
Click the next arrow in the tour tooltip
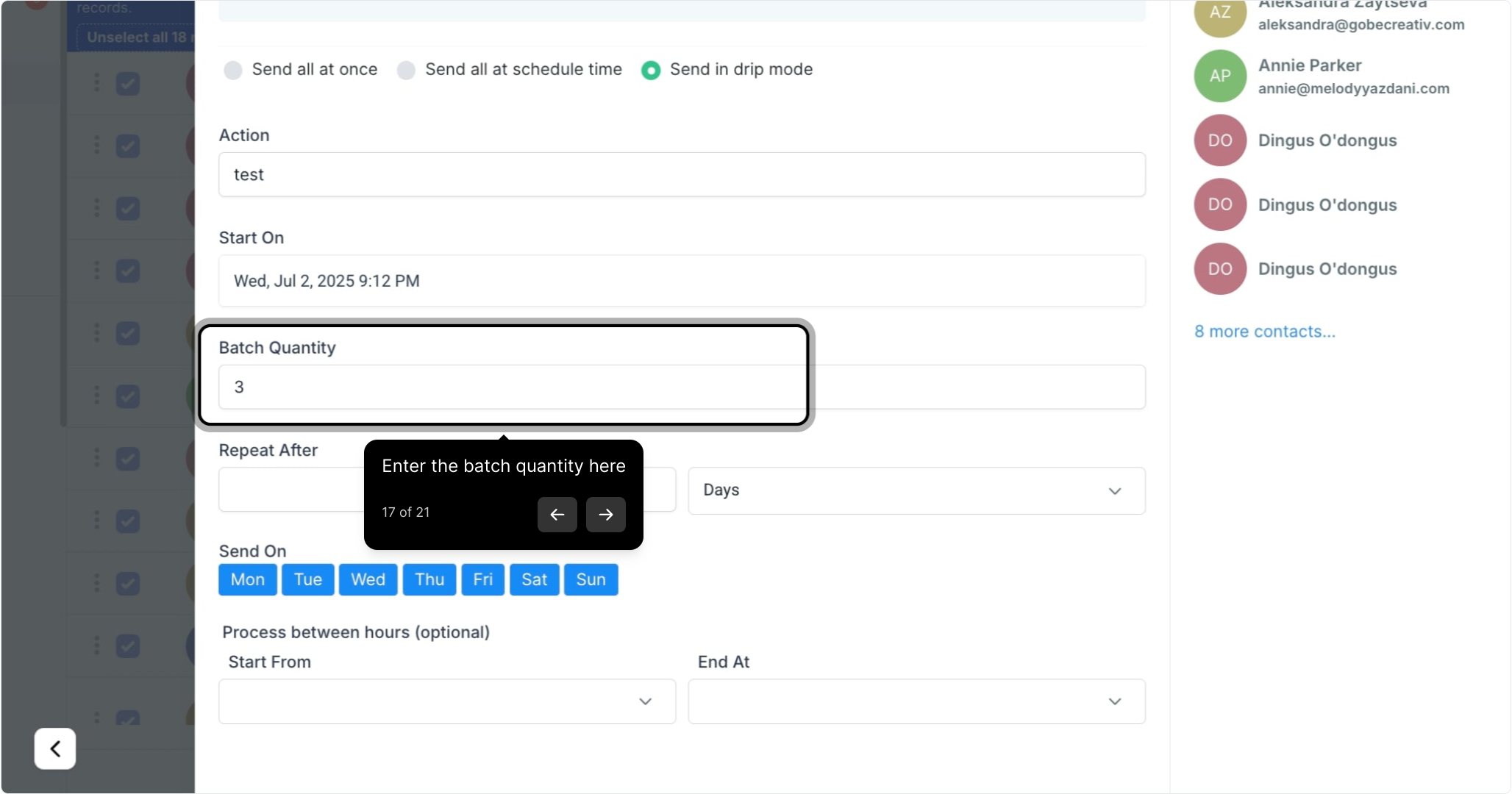click(x=605, y=515)
